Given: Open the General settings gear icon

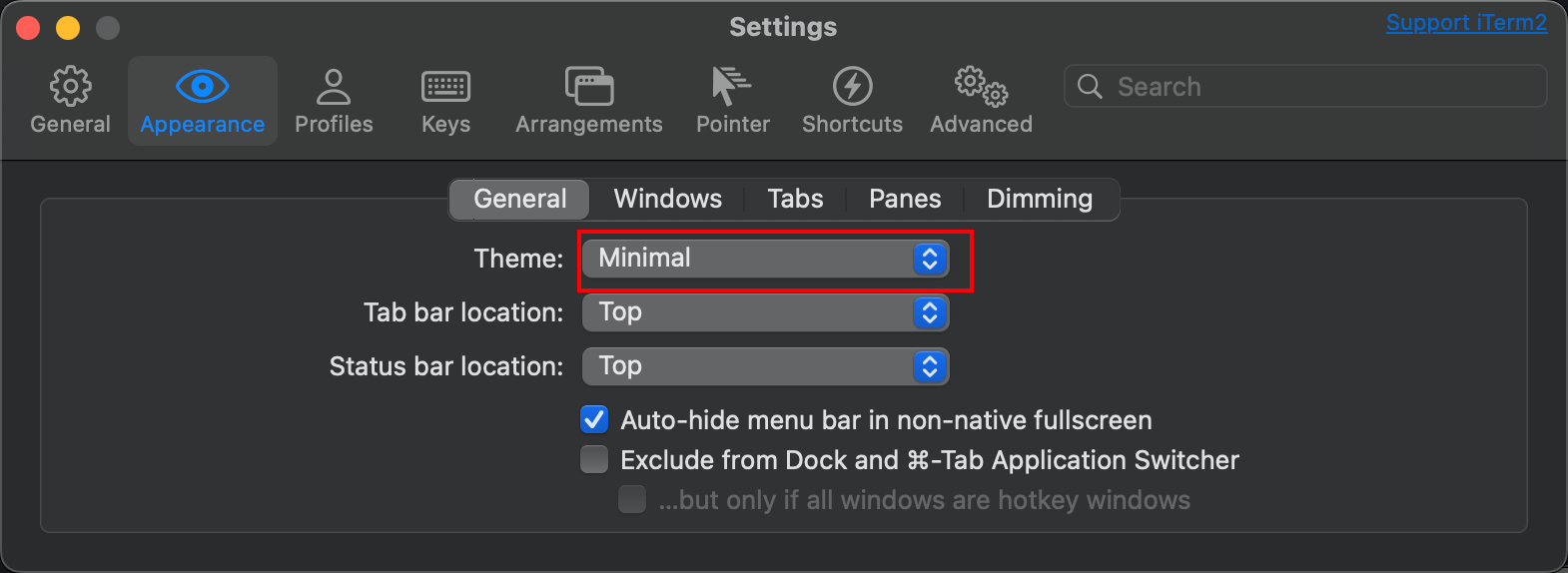Looking at the screenshot, I should coord(70,87).
